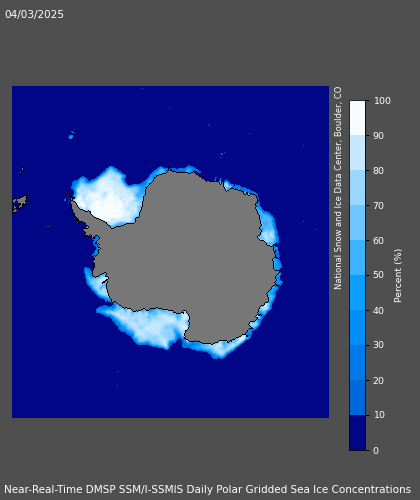
Task: Click the 50 tick label on colorbar
Action: (x=378, y=275)
